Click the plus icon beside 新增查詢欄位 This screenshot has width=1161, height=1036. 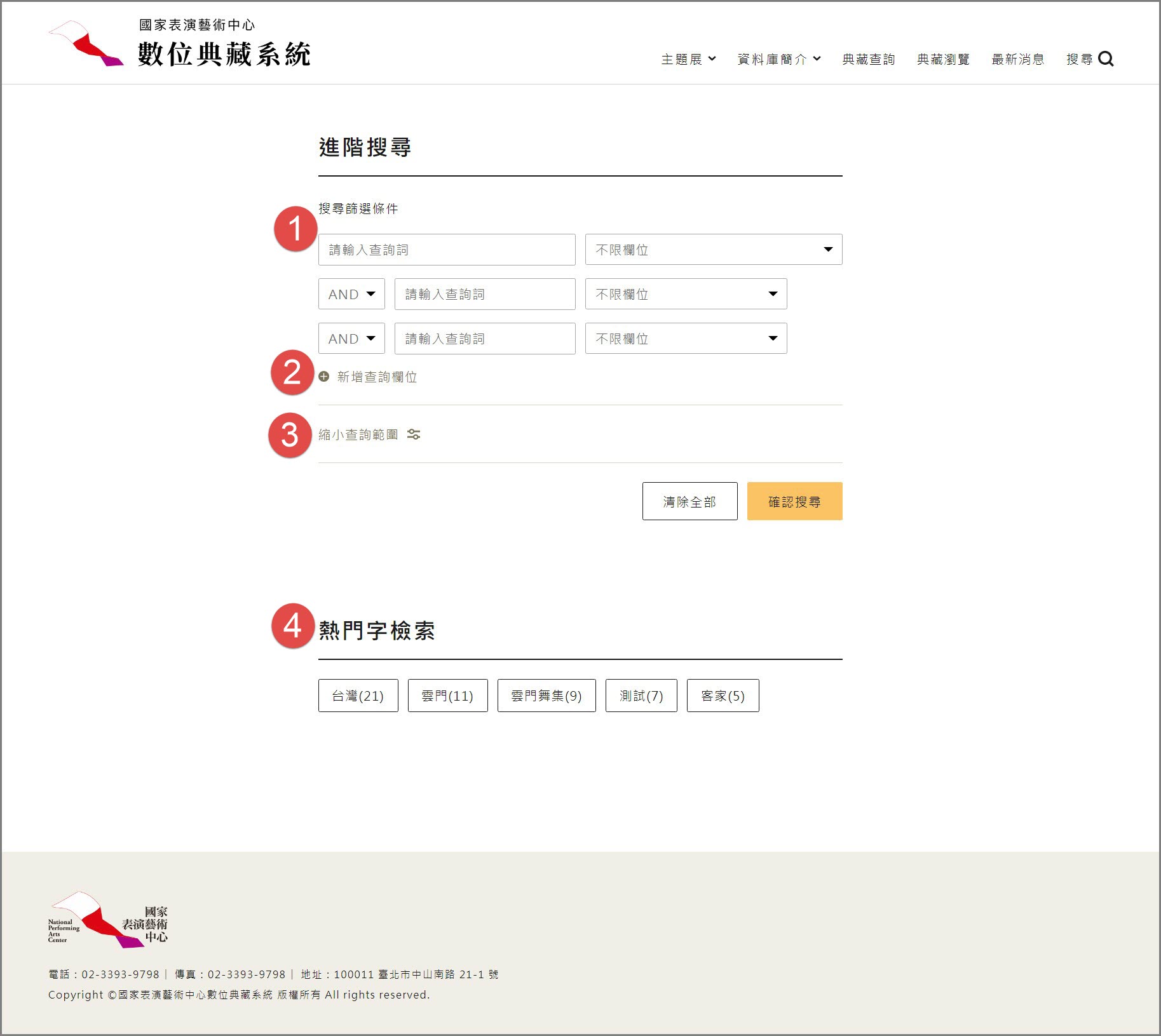coord(325,377)
